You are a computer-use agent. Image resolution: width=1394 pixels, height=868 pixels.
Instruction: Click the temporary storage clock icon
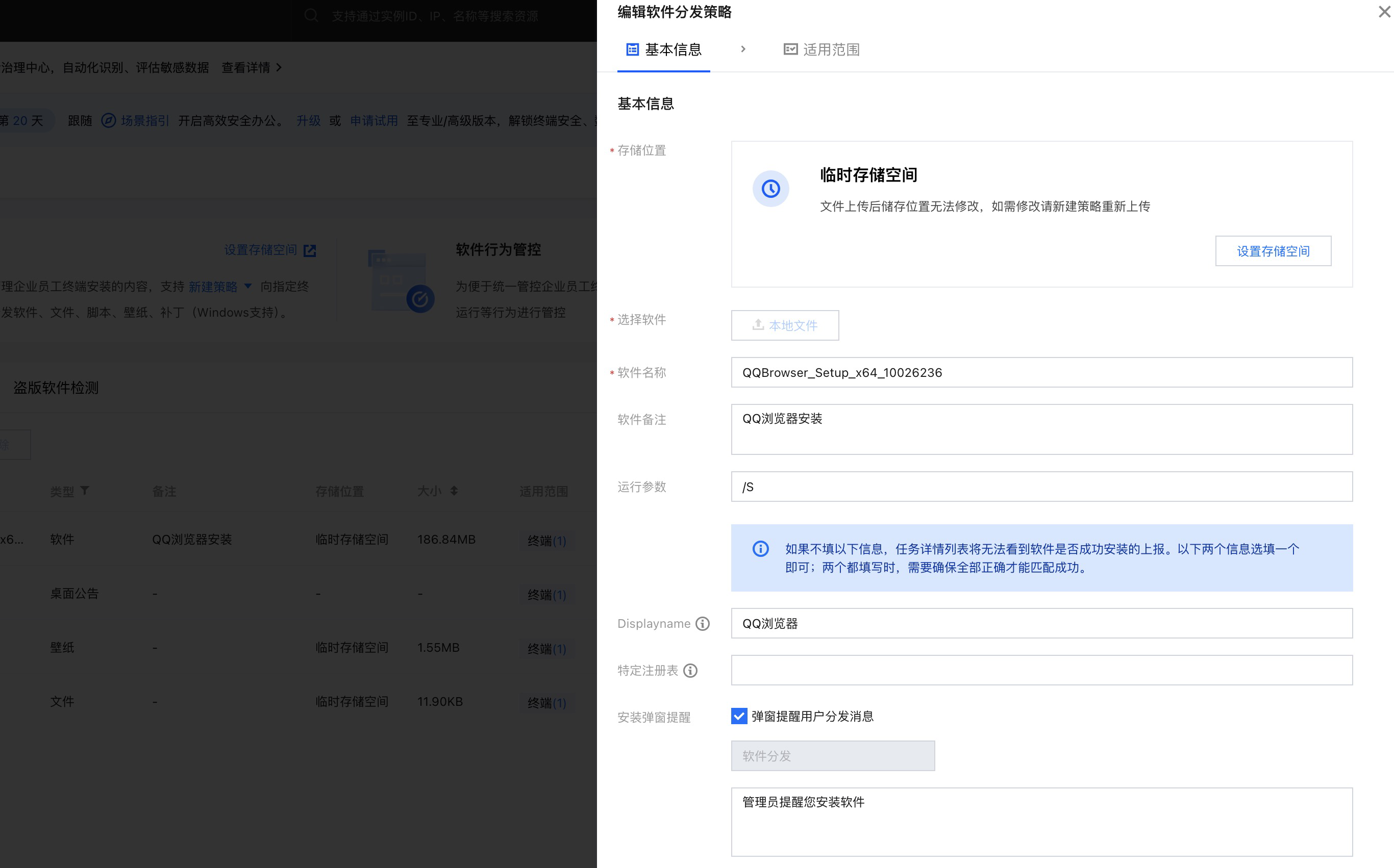[770, 188]
